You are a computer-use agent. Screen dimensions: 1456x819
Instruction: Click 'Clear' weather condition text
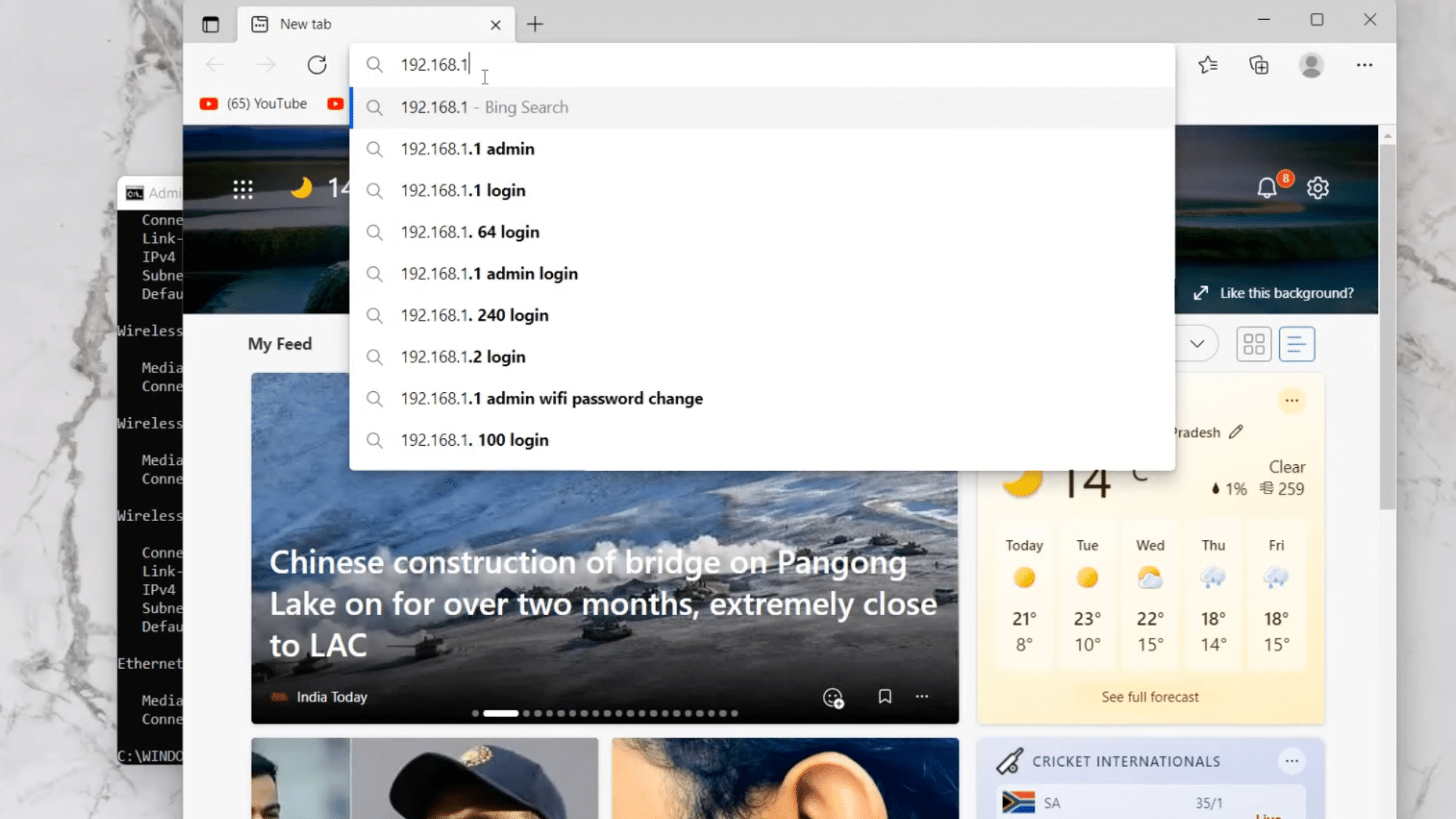coord(1287,467)
